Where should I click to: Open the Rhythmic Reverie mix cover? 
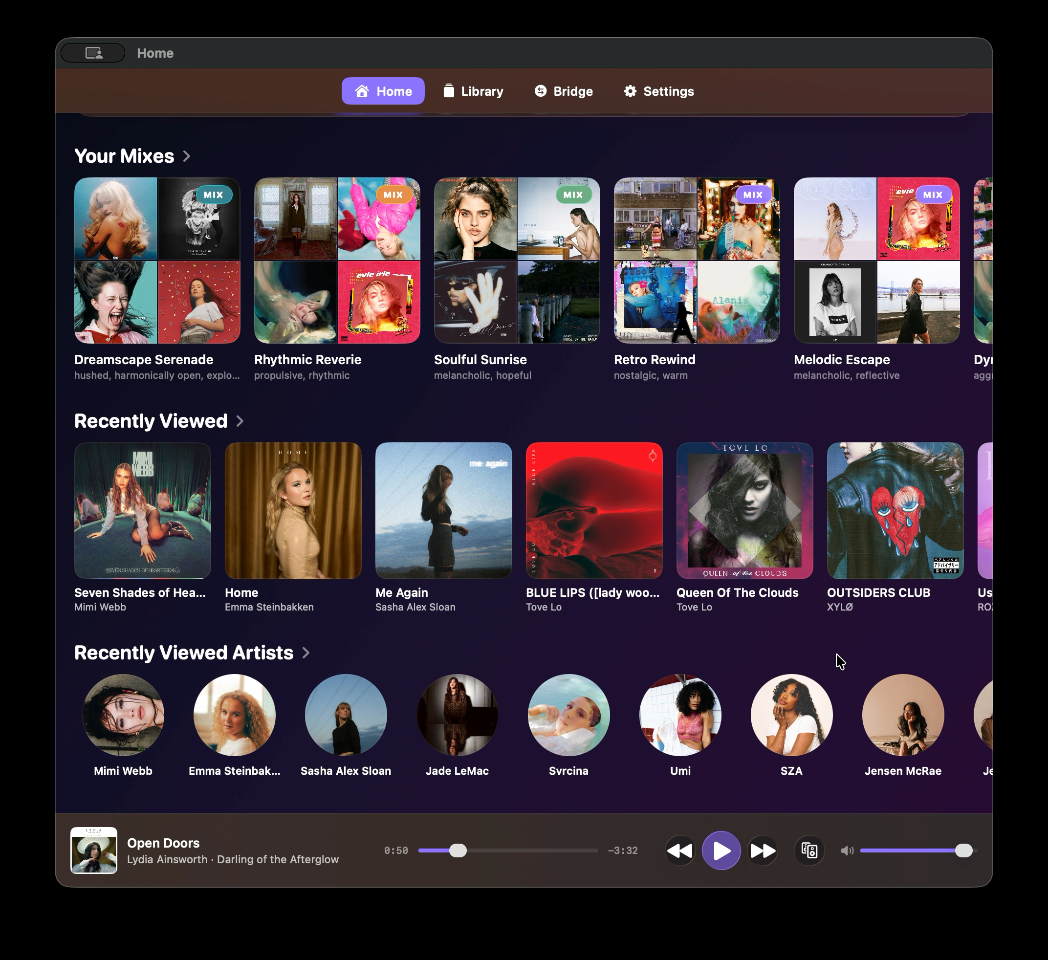(337, 260)
